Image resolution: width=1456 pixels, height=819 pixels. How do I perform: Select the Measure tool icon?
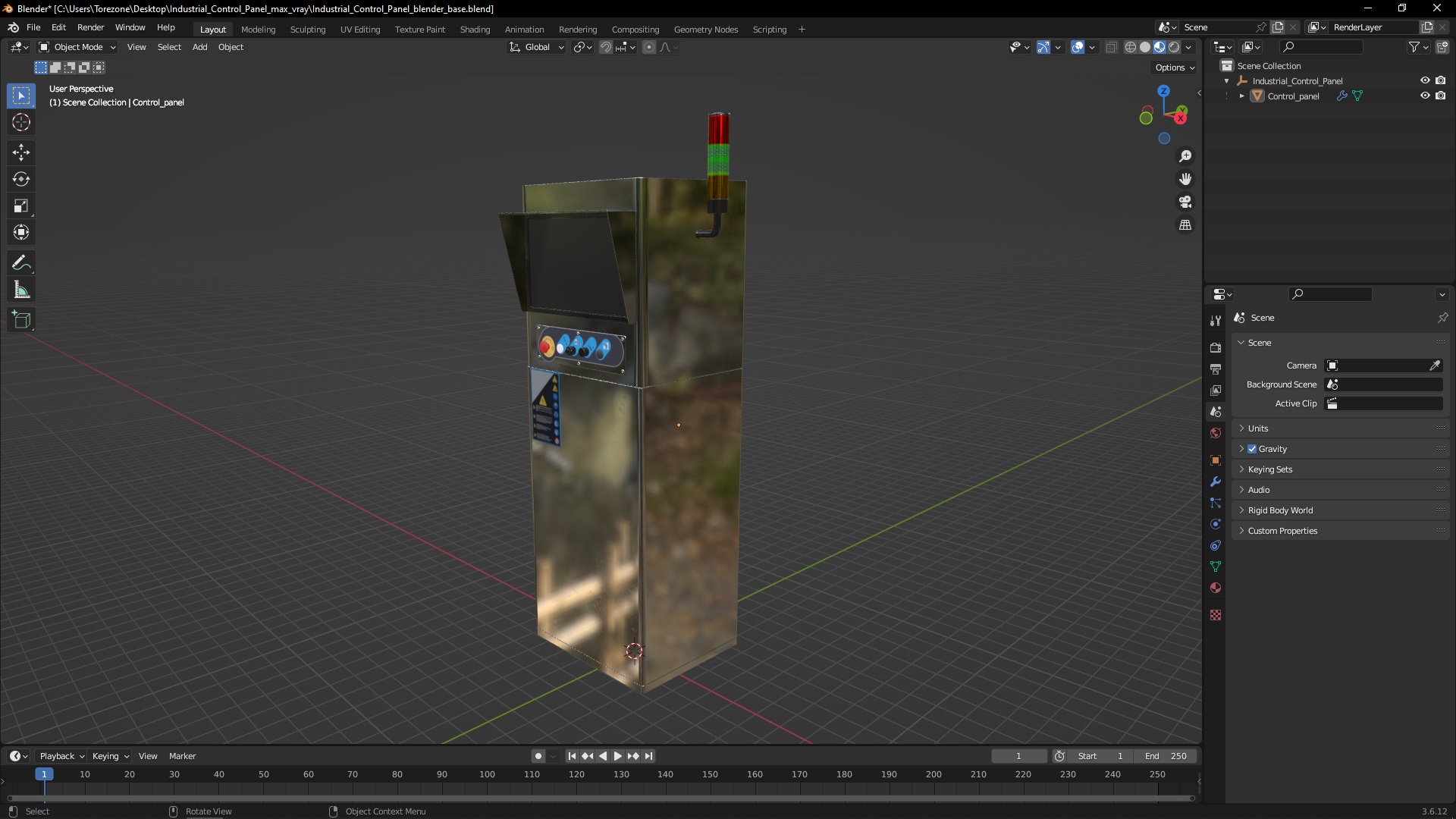(22, 290)
